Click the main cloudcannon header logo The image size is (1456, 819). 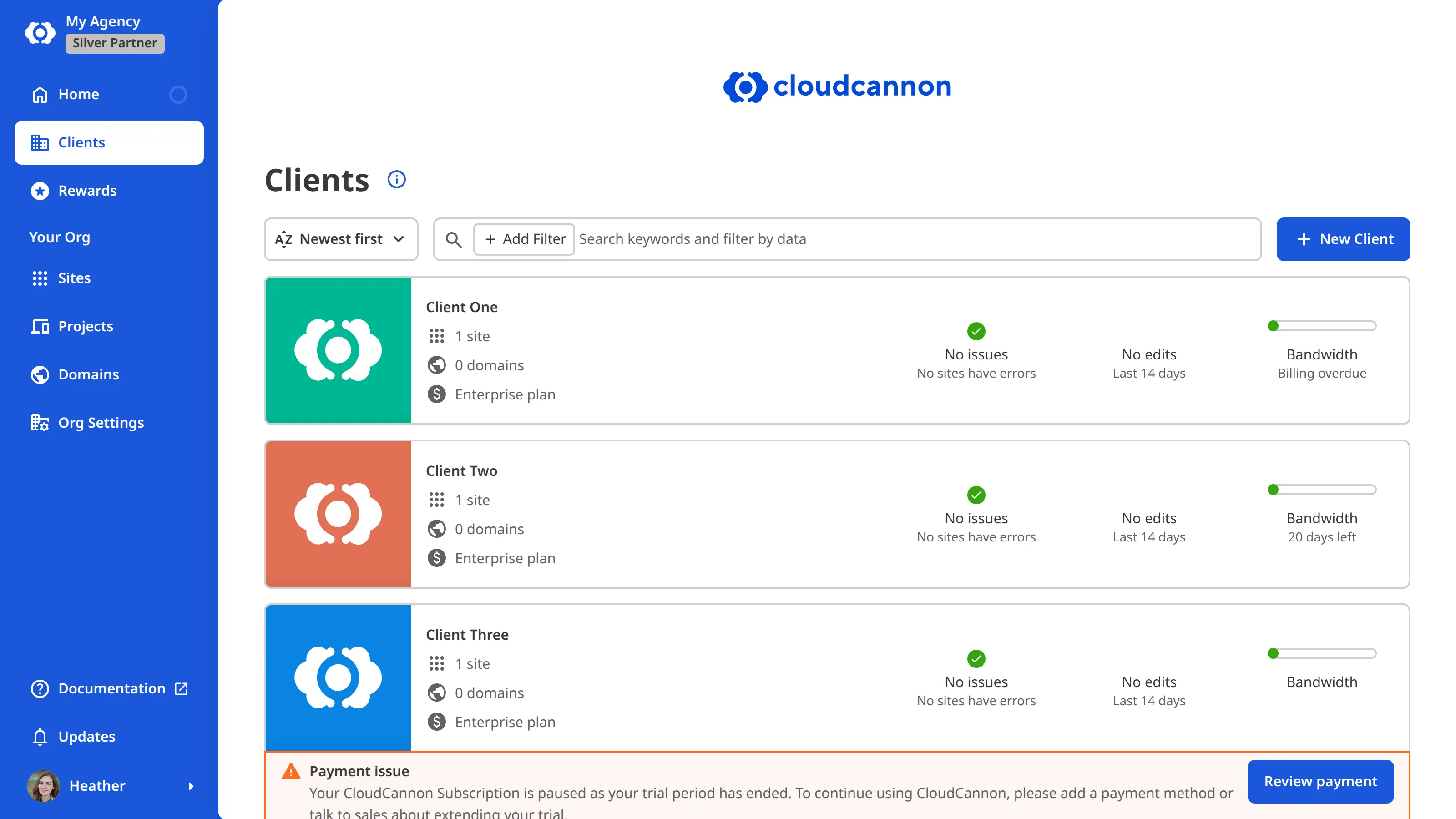(837, 86)
